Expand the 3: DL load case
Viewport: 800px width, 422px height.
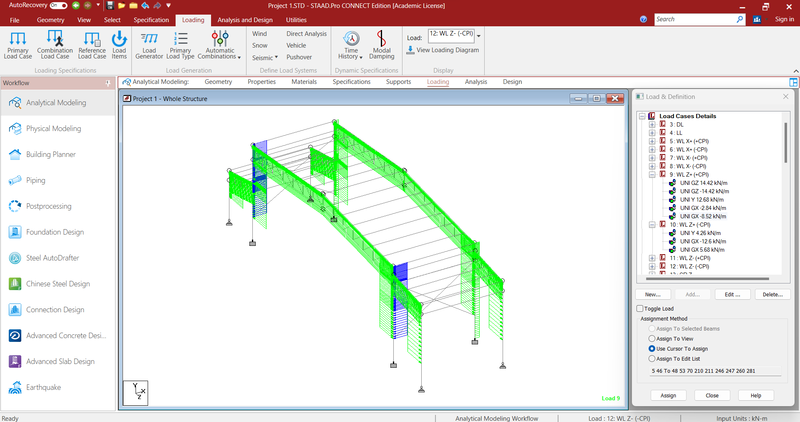[652, 125]
